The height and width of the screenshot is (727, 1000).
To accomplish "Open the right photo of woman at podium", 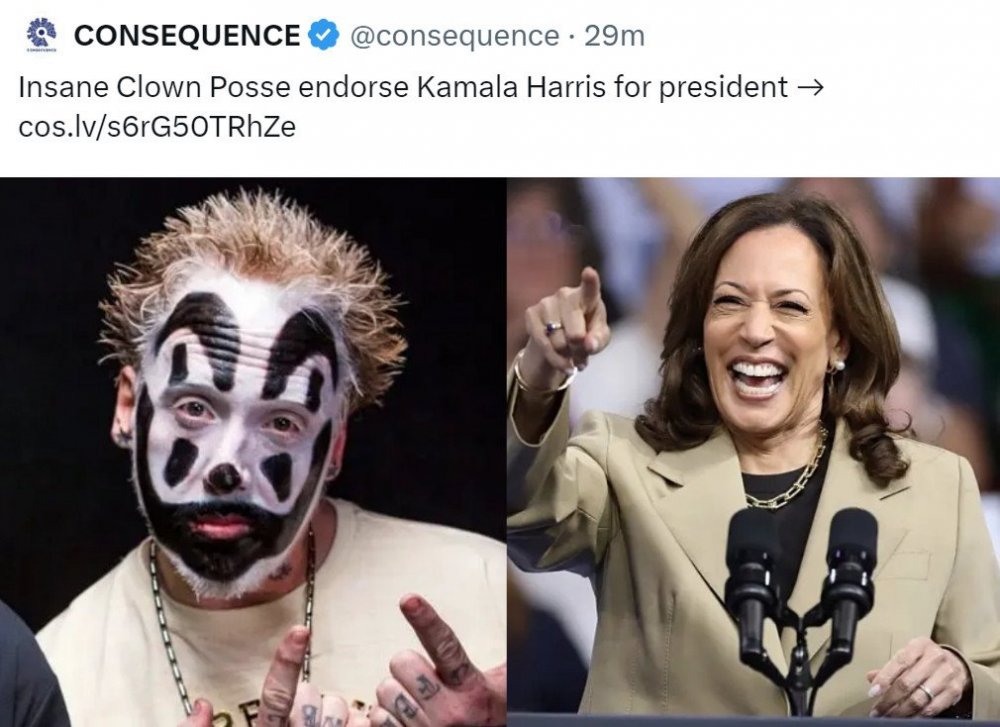I will coord(753,450).
